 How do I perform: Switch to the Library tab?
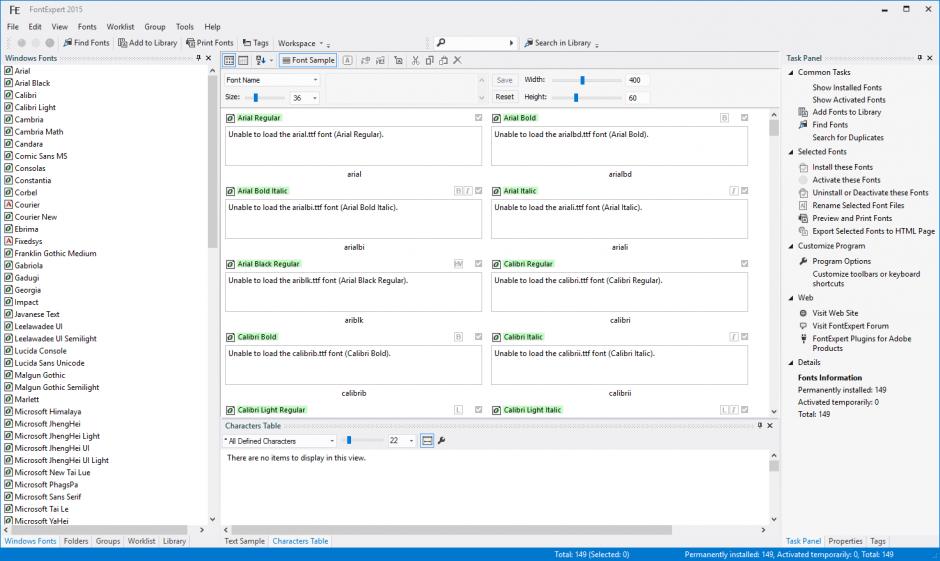point(174,541)
